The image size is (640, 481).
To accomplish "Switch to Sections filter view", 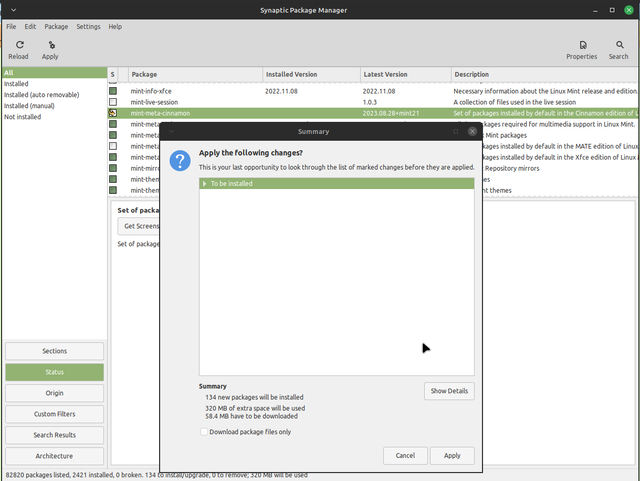I will (x=54, y=351).
